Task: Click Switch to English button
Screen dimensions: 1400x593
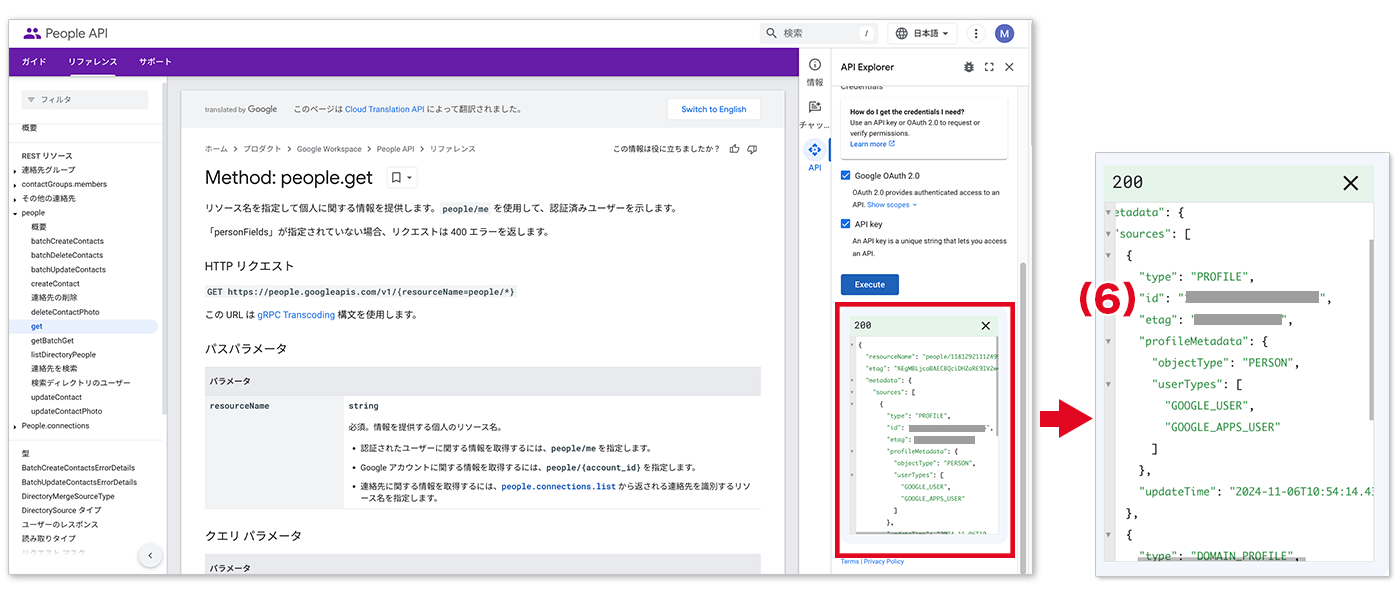Action: 714,109
